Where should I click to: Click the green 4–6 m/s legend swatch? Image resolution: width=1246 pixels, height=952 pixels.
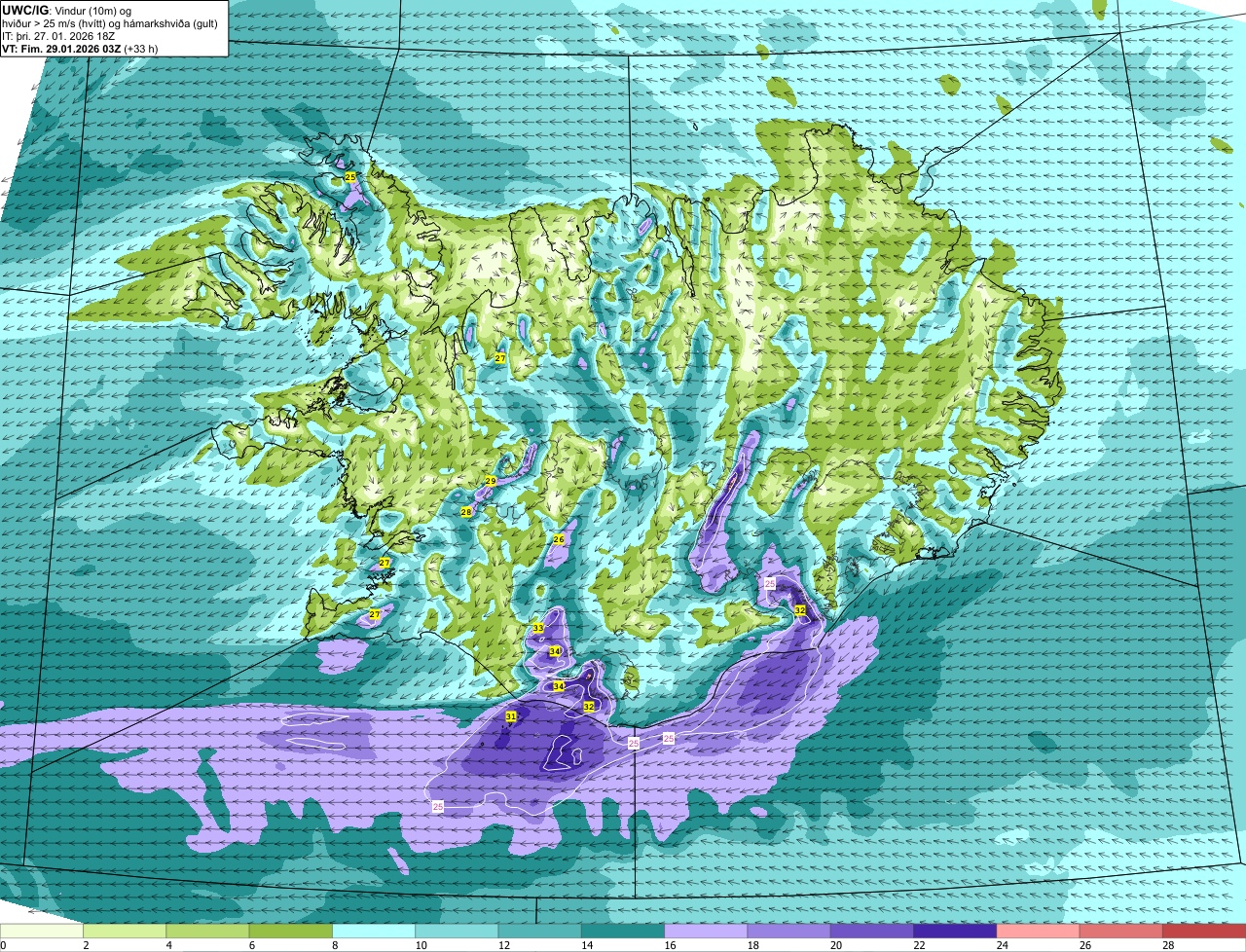(207, 931)
